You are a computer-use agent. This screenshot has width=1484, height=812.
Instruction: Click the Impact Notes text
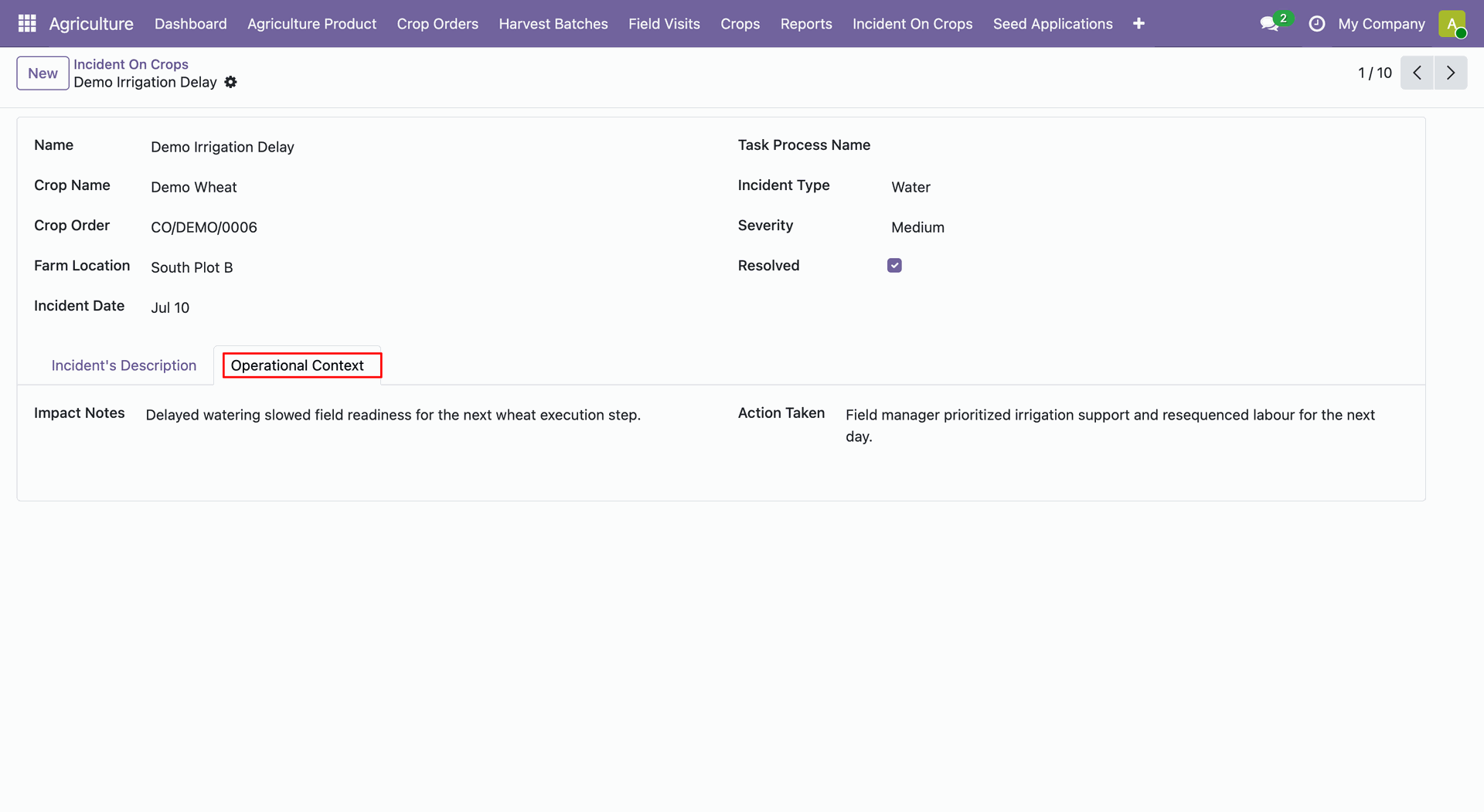point(393,415)
